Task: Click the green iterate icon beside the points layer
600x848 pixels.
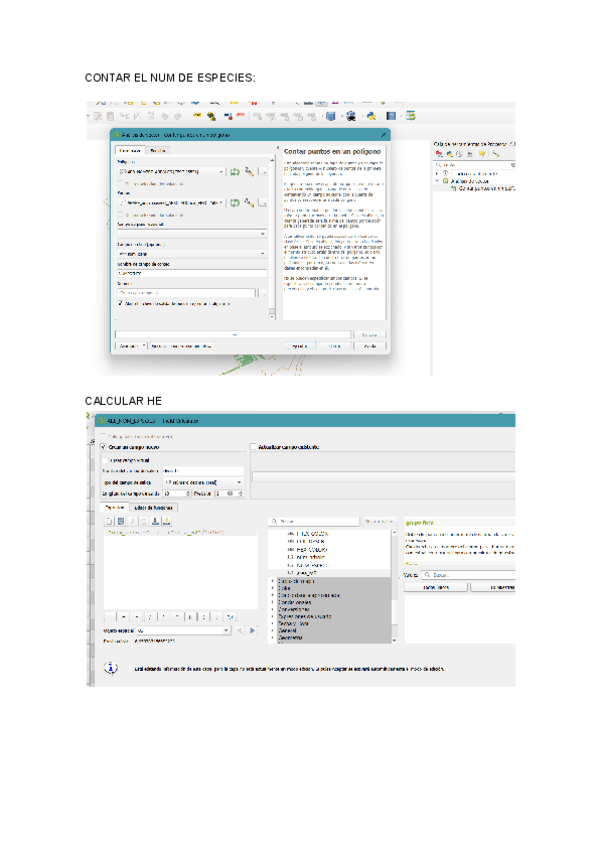Action: 235,203
